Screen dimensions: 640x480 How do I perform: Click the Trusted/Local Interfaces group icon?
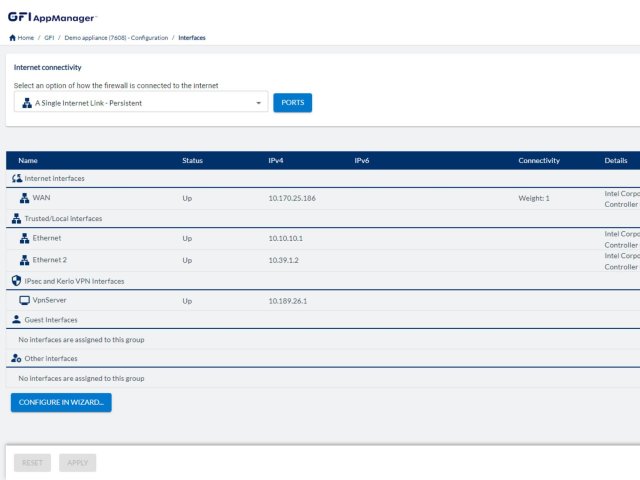[x=16, y=218]
